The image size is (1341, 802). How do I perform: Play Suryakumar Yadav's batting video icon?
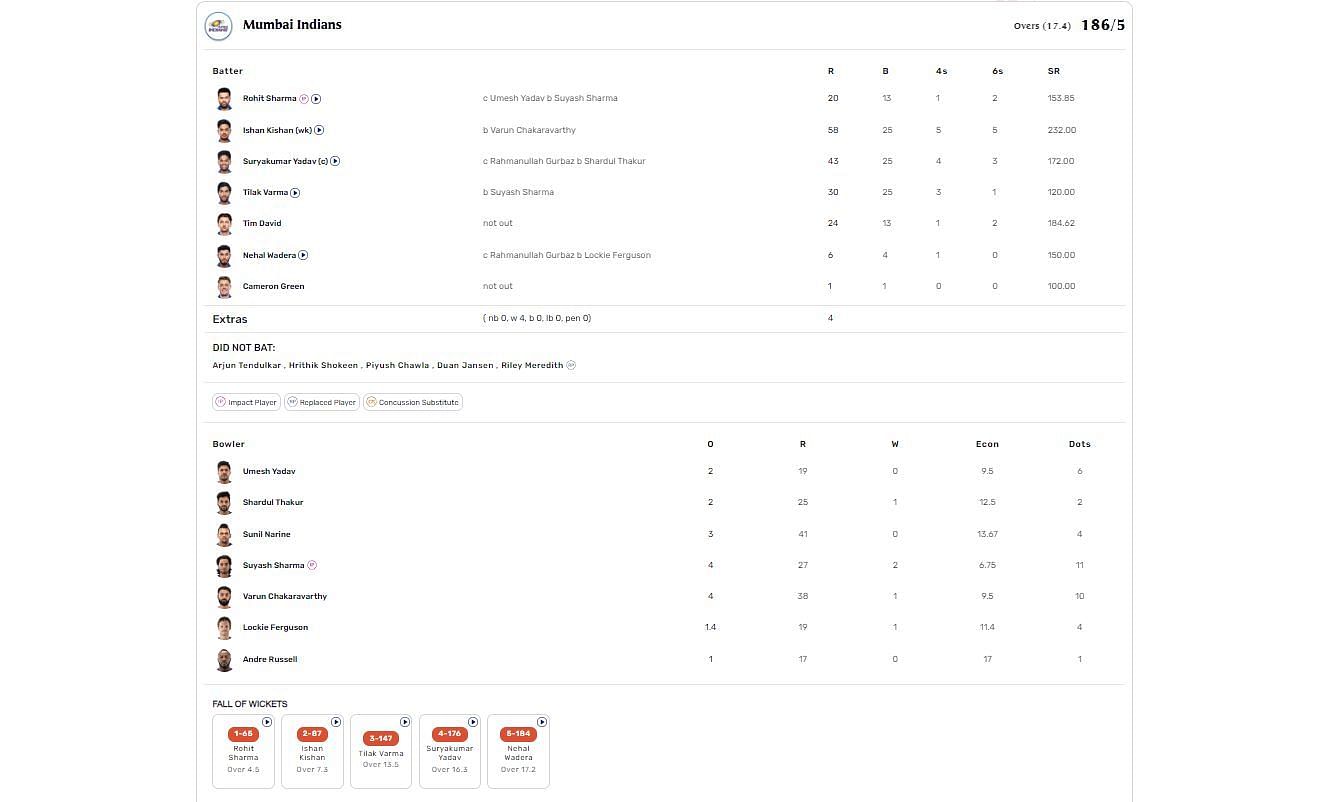[335, 161]
